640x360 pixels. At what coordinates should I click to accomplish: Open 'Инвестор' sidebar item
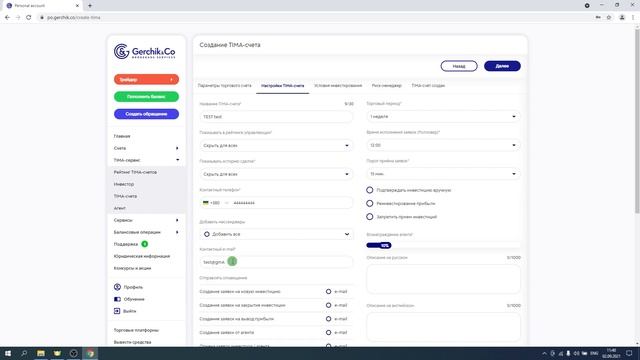point(124,184)
